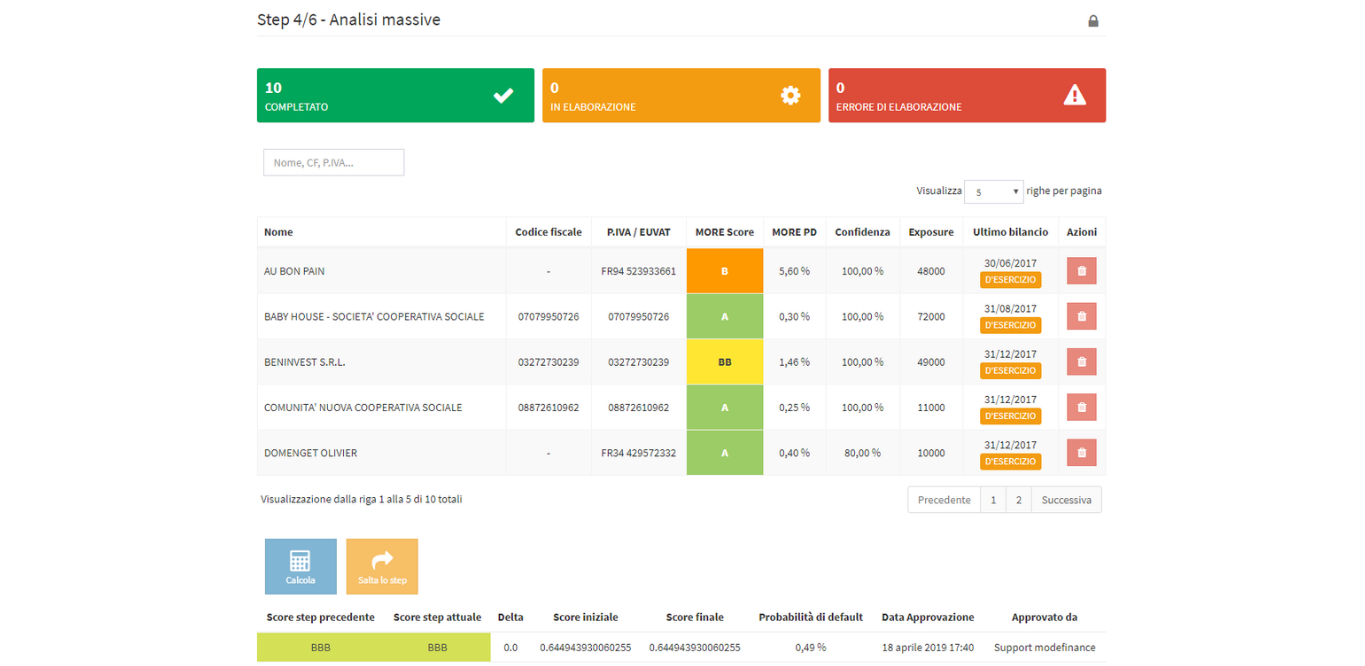Click the COMUNITA' NUOVA COOPERATIVA SOCIALE name

tap(363, 408)
